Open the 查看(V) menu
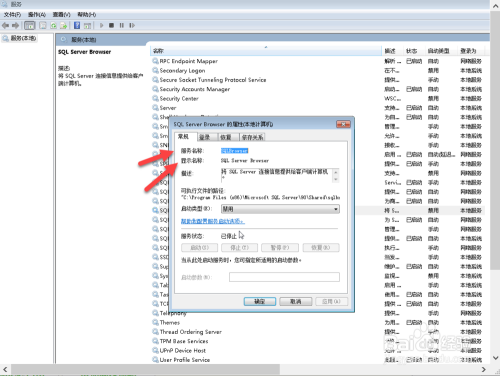 pyautogui.click(x=62, y=15)
